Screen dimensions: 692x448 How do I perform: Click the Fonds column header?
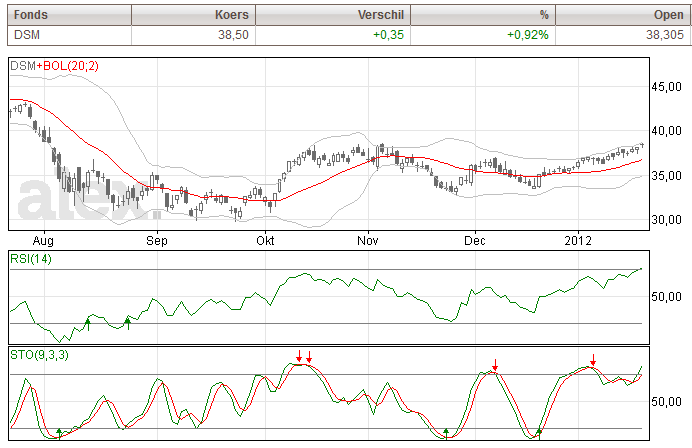tap(70, 15)
